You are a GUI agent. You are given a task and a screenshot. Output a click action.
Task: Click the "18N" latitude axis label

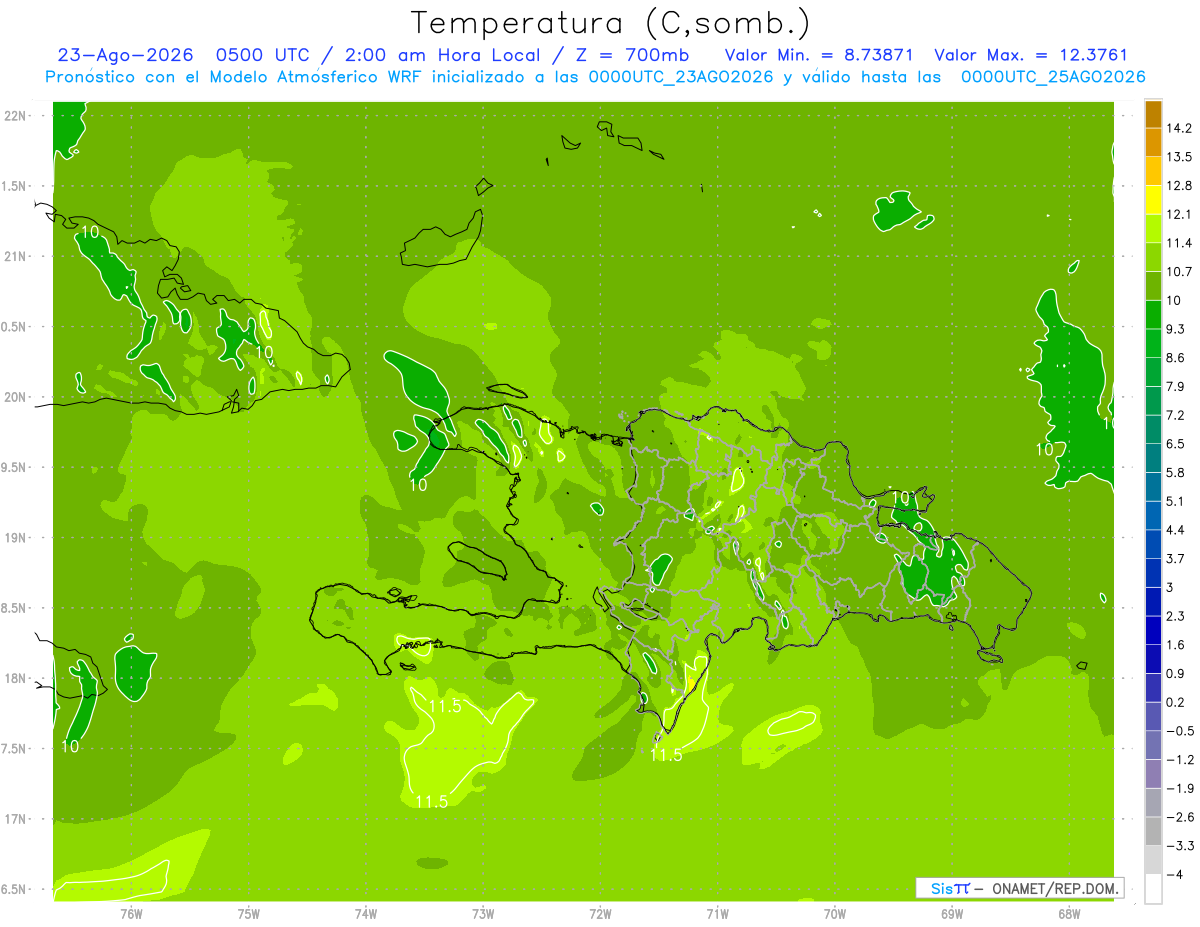click(x=16, y=679)
